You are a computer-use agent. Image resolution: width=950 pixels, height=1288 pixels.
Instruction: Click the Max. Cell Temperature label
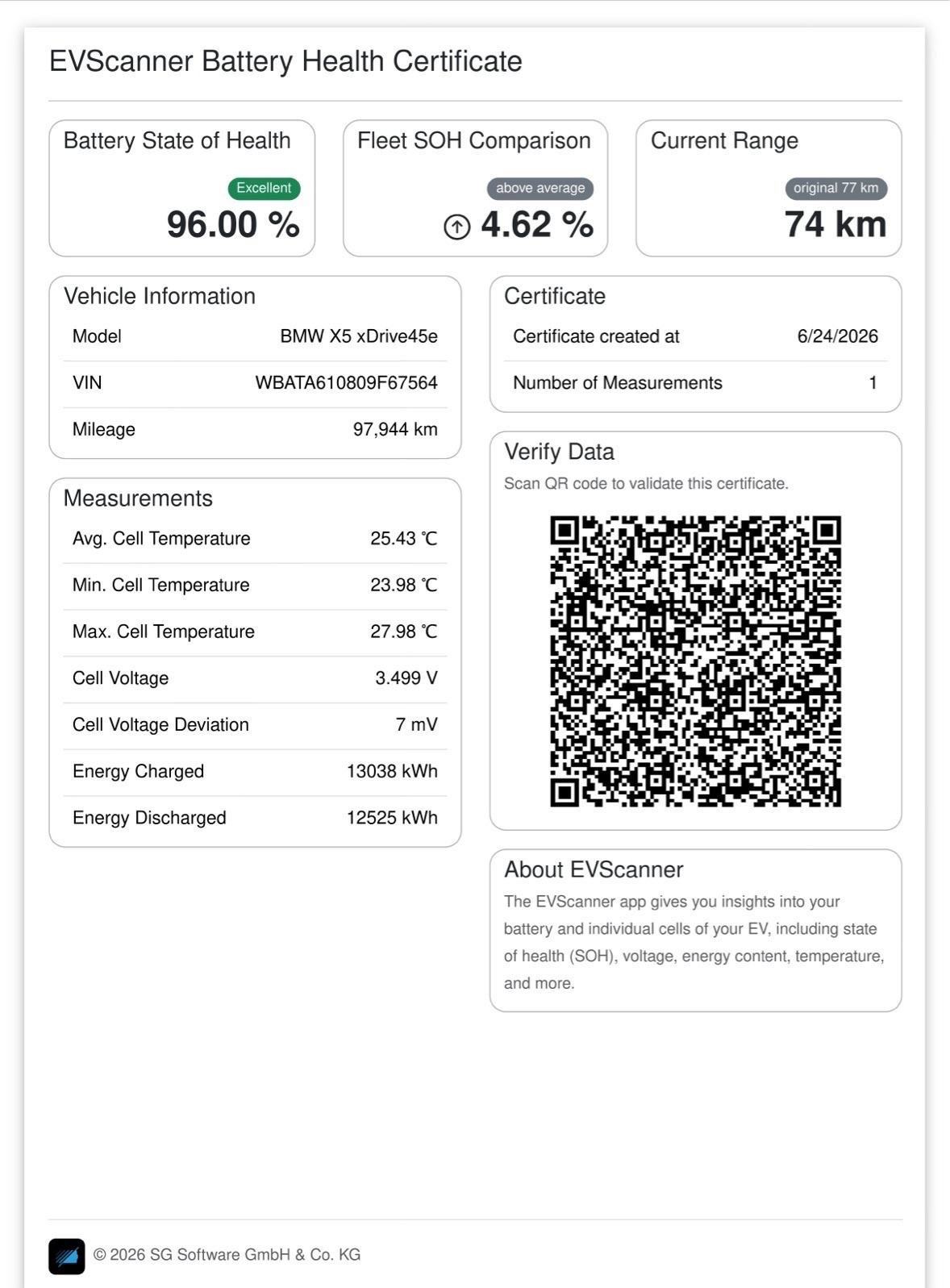click(x=164, y=631)
